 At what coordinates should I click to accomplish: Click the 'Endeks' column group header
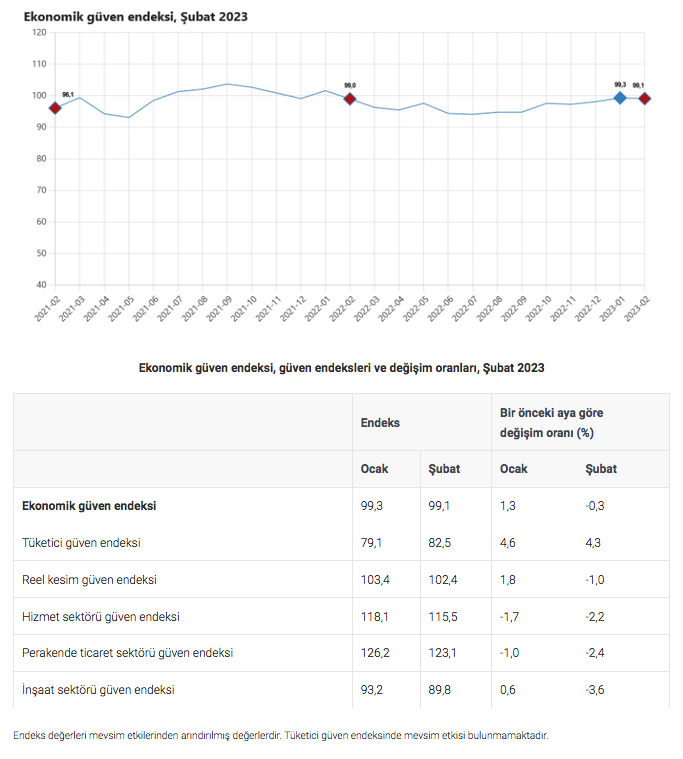(380, 423)
